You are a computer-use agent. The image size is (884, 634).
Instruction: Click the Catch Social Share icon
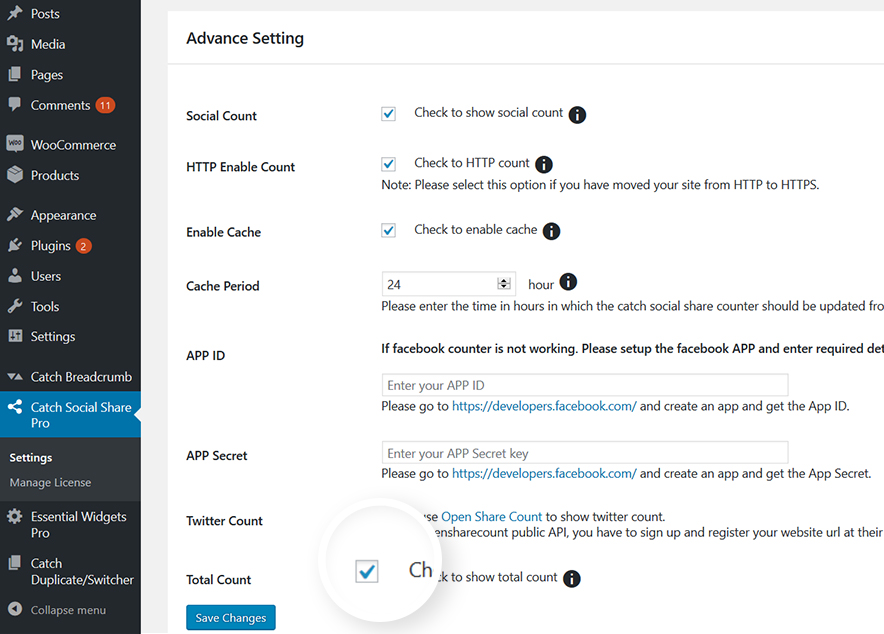[15, 406]
